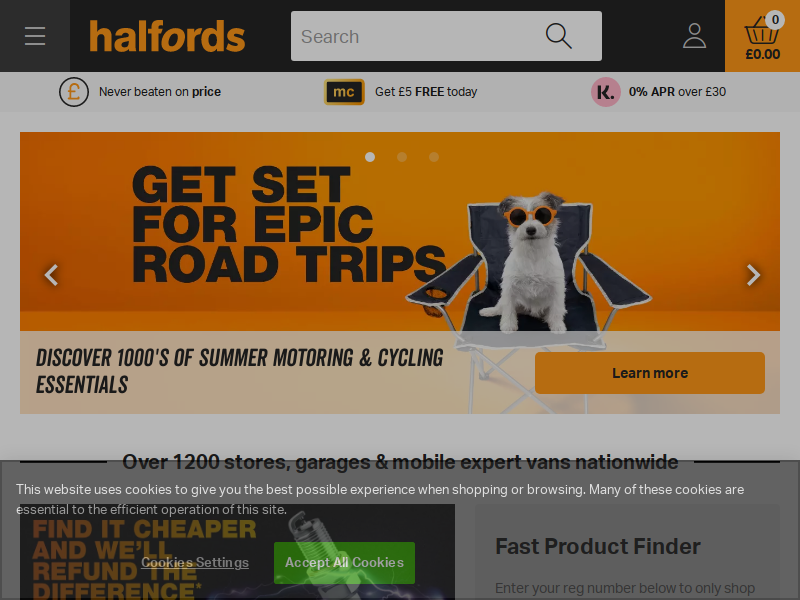Open the hamburger navigation menu

(x=35, y=36)
